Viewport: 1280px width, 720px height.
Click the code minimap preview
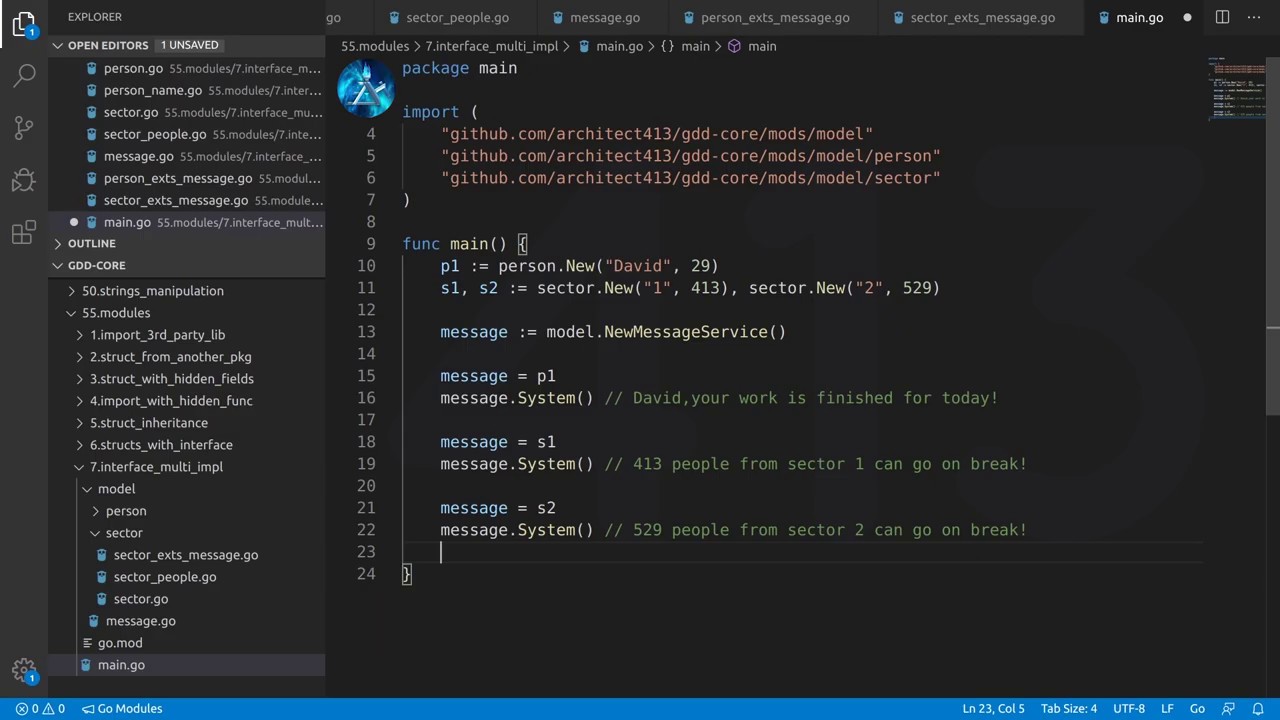point(1237,90)
